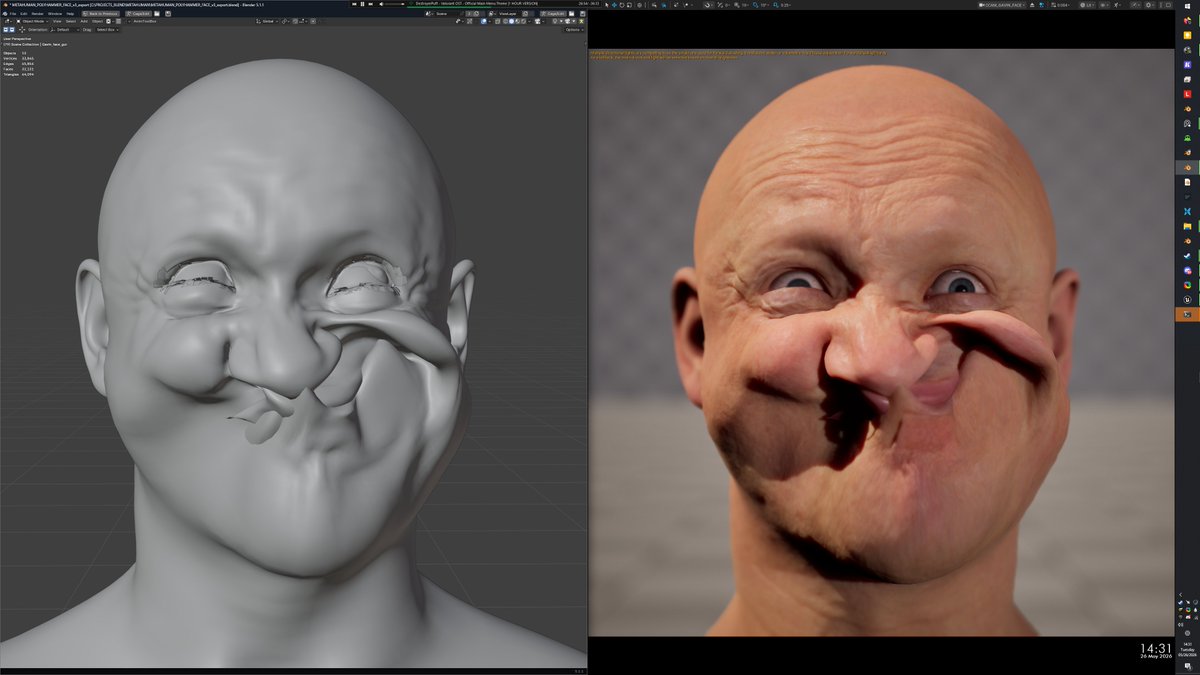Open the Windows Start button
The image size is (1200, 675).
click(1187, 6)
